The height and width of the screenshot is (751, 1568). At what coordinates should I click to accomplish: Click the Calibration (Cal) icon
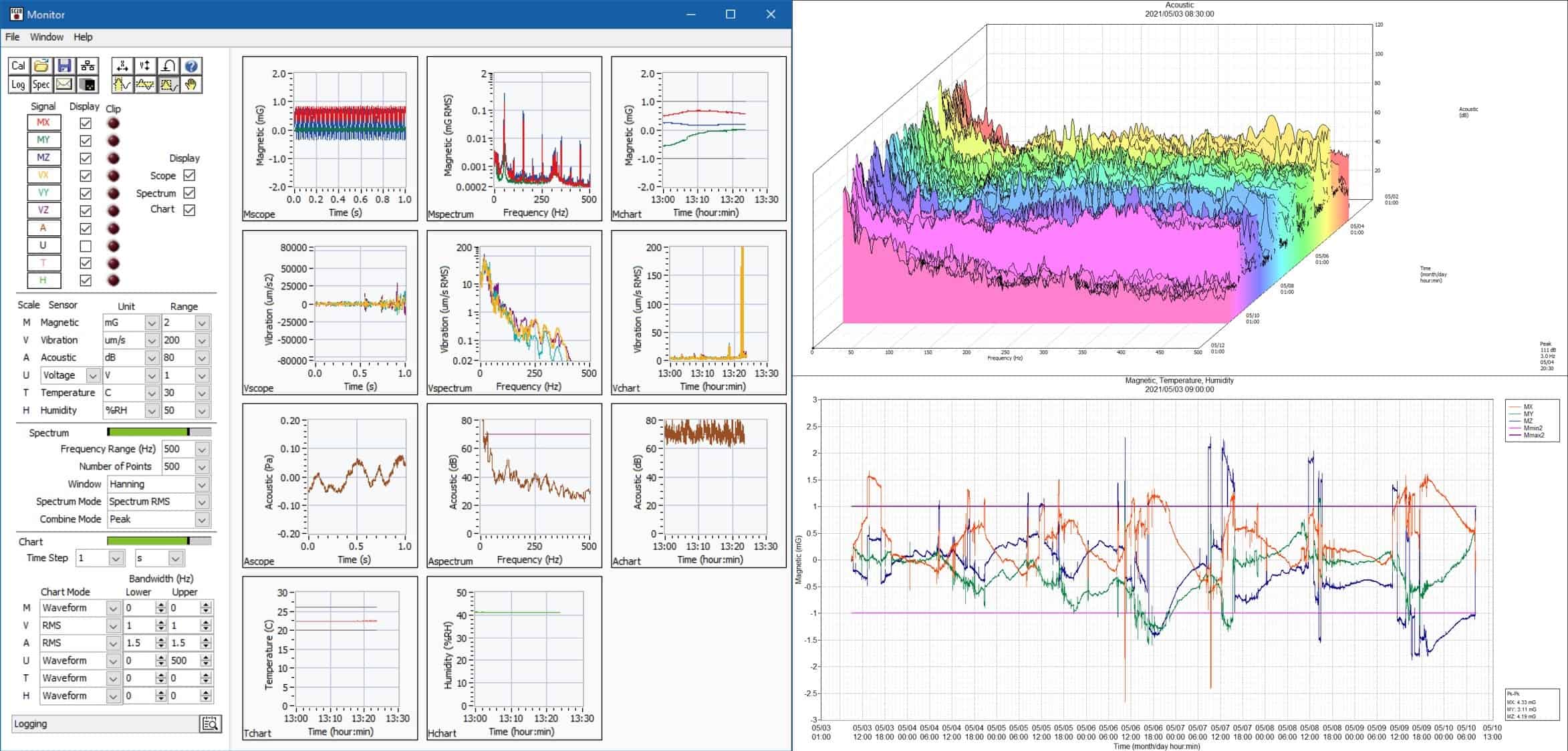coord(19,64)
